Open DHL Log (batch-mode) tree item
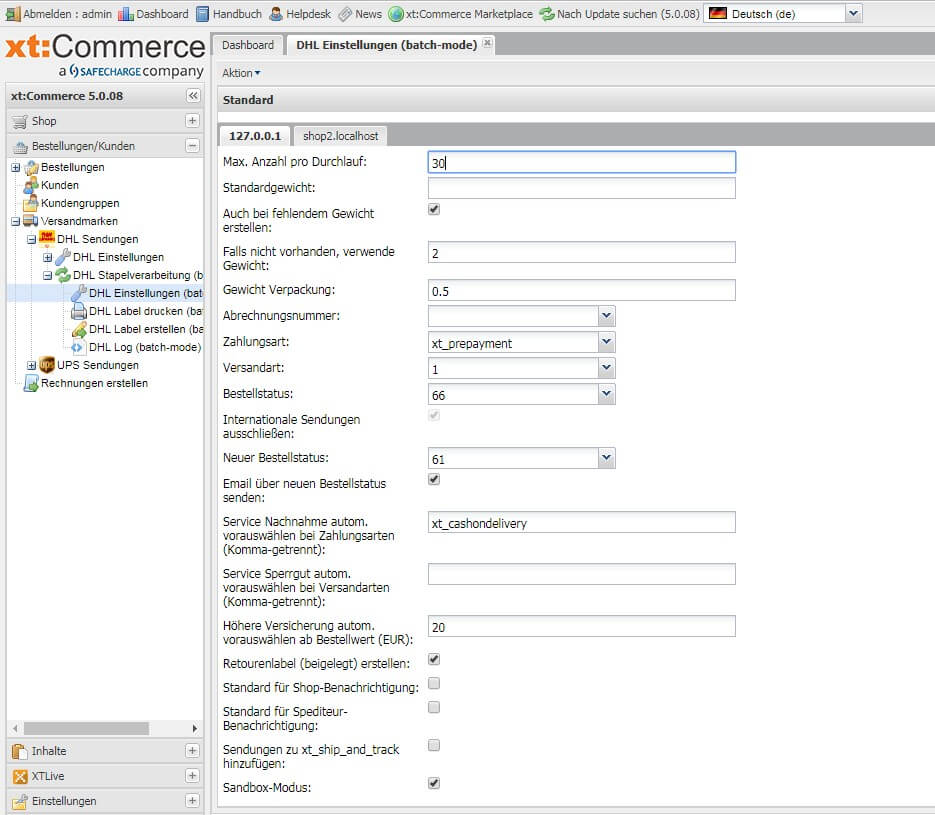Screen dimensions: 935x815 (x=145, y=347)
